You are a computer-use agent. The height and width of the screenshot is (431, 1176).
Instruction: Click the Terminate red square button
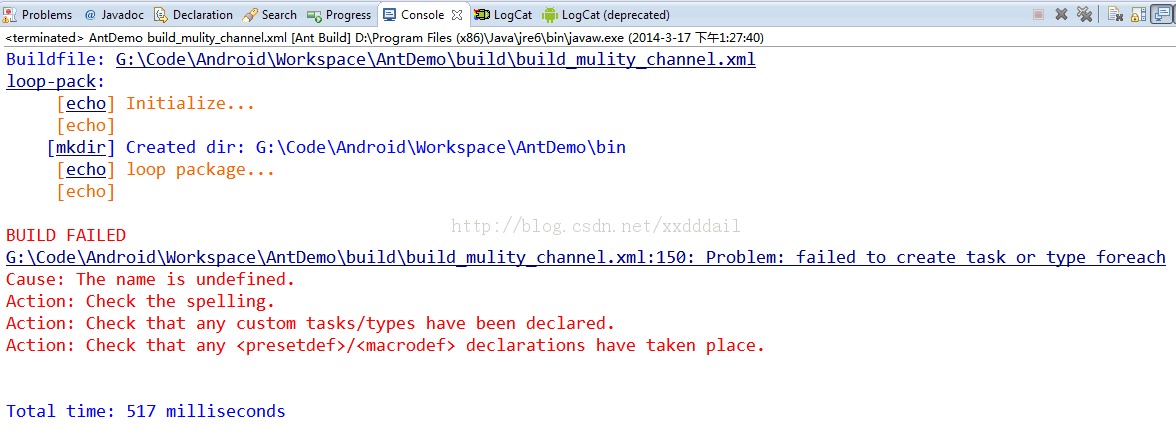coord(1039,14)
